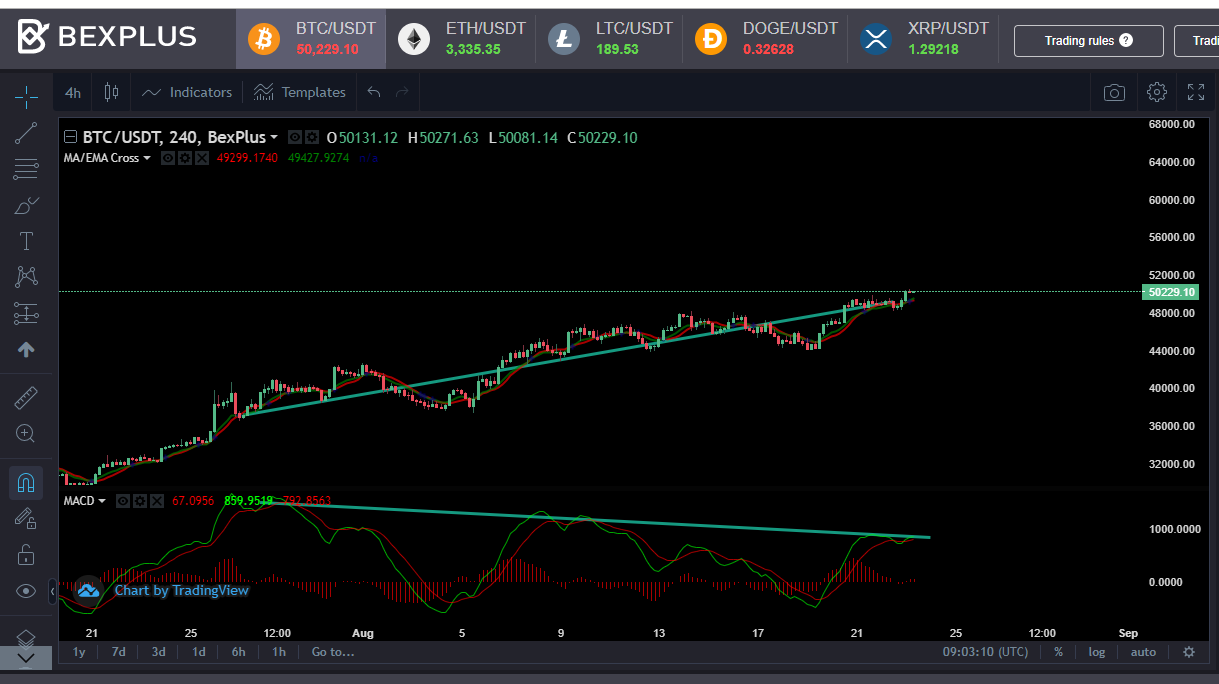Screen dimensions: 1219x684
Task: Select the text annotation tool
Action: 26,241
